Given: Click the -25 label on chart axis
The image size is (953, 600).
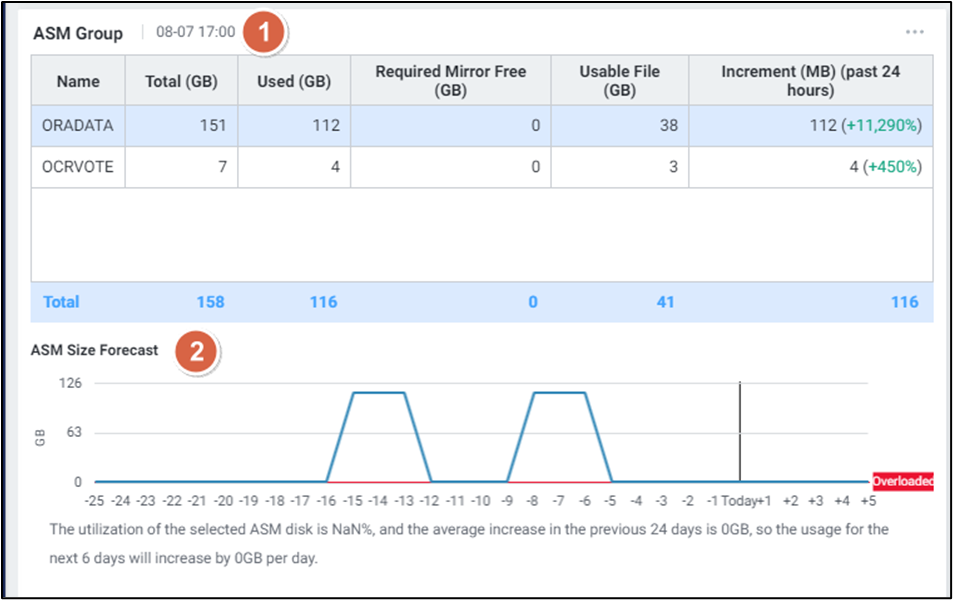Looking at the screenshot, I should 95,501.
